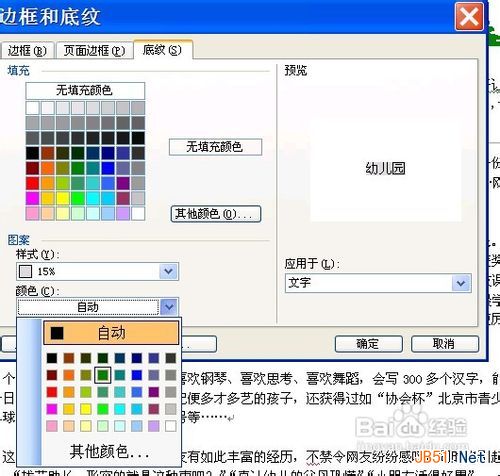This screenshot has height=476, width=500.
Task: Pick highlighted green swatch in color dropdown
Action: 103,375
